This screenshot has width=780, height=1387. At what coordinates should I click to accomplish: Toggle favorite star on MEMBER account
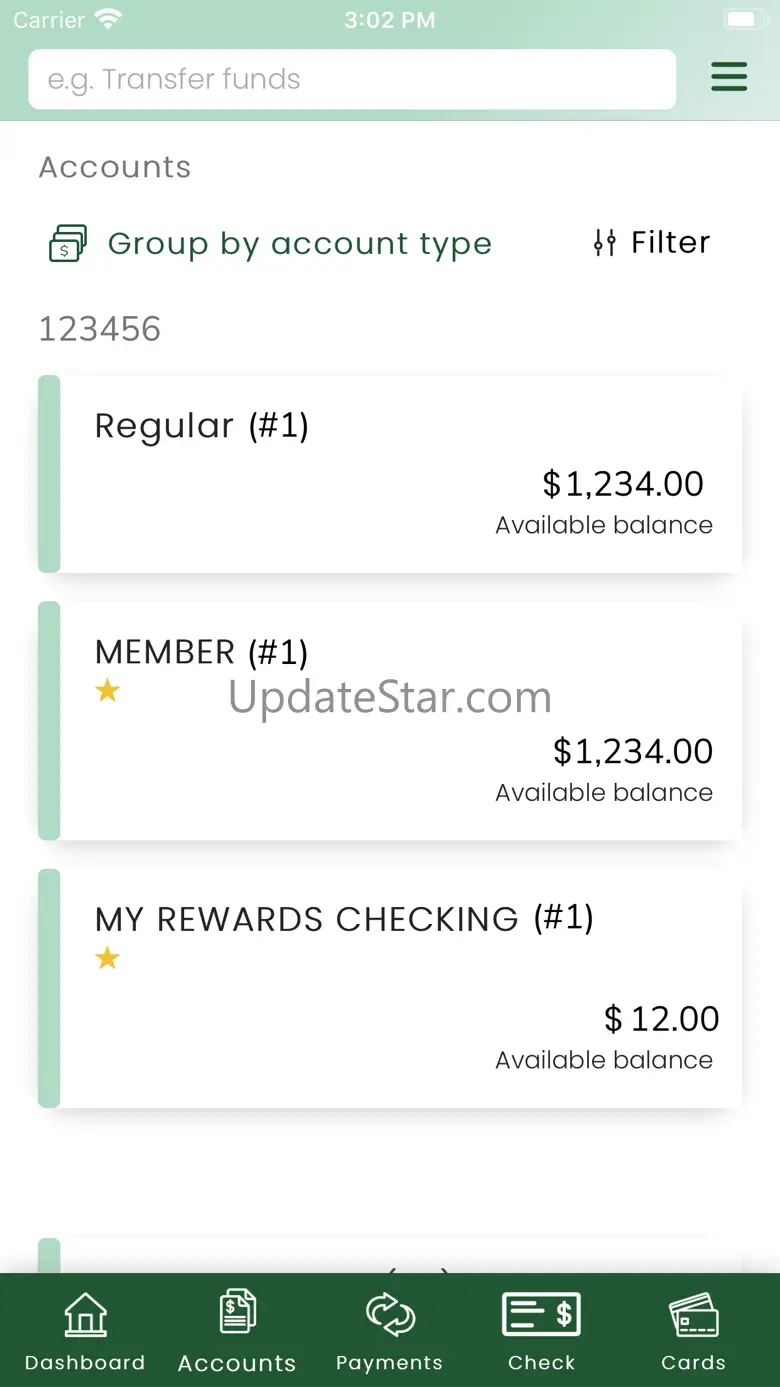107,690
